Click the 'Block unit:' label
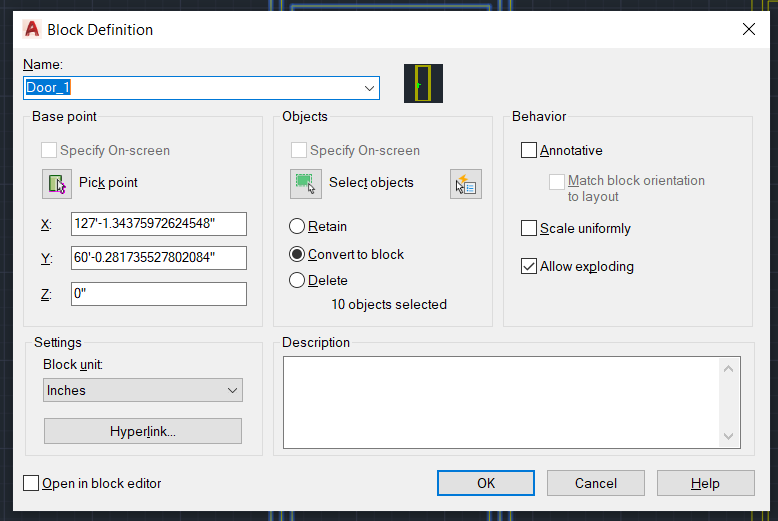This screenshot has height=521, width=778. 73,365
